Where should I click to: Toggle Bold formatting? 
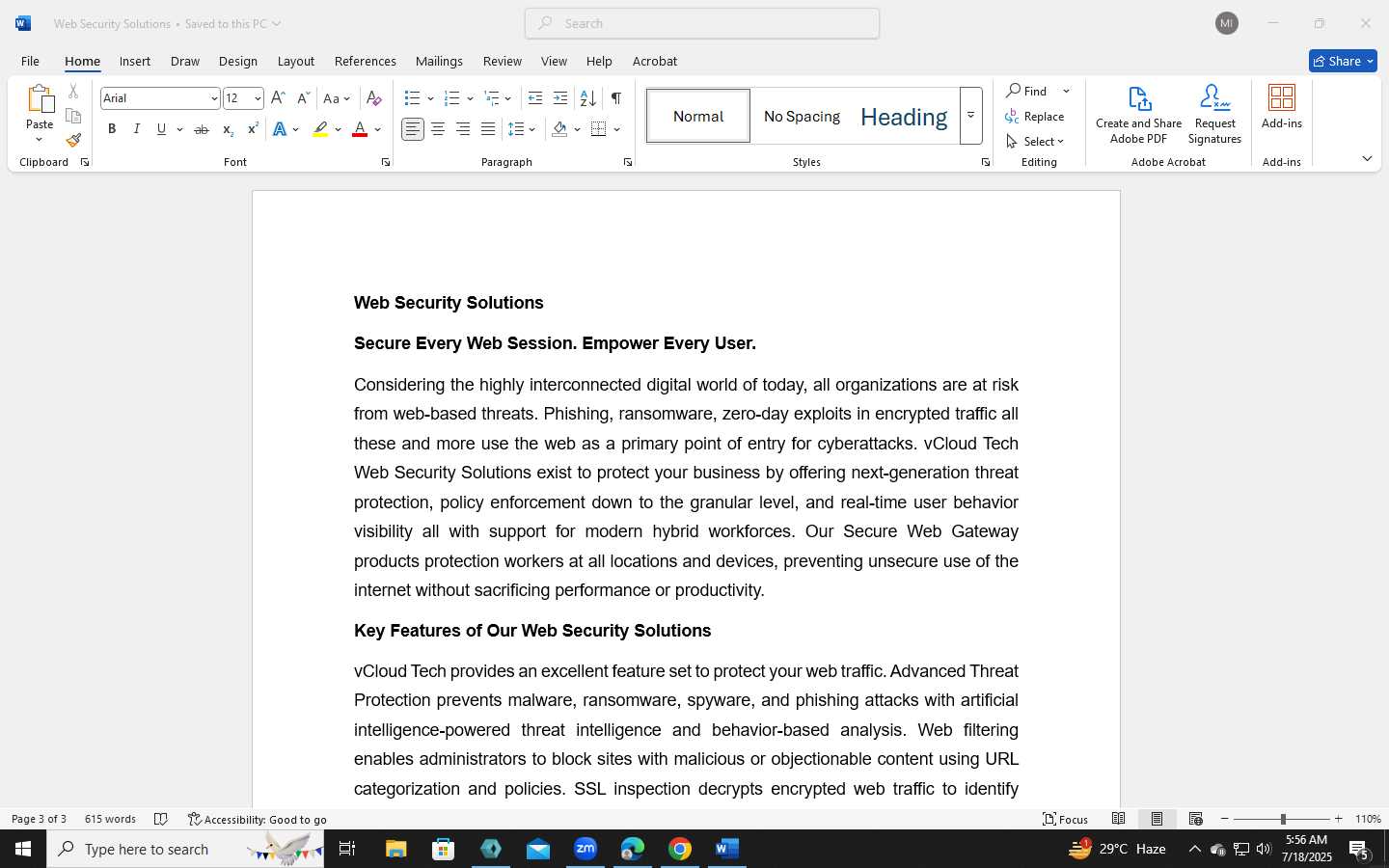112,129
